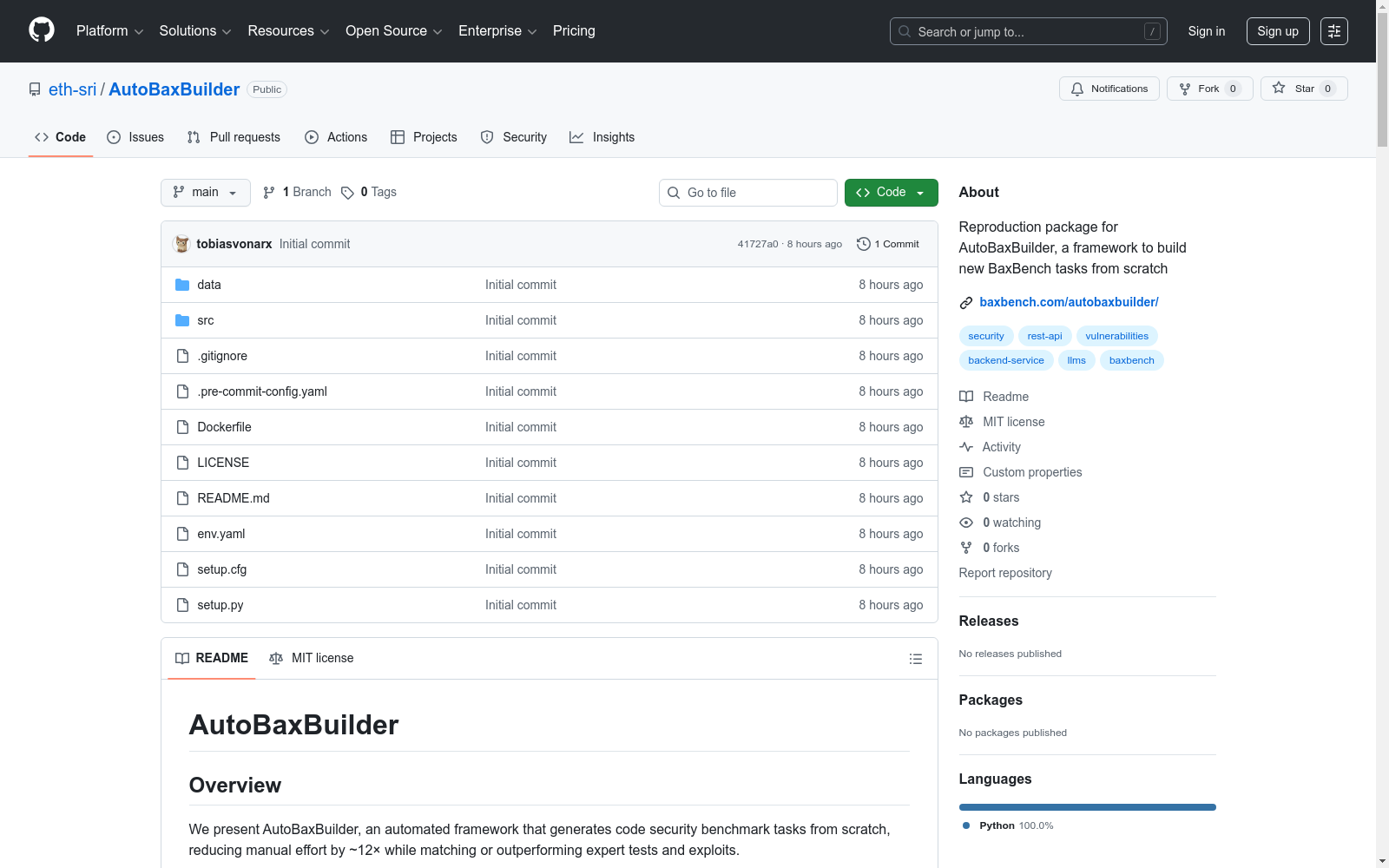The width and height of the screenshot is (1389, 868).
Task: Click the llms topic tag
Action: (x=1076, y=360)
